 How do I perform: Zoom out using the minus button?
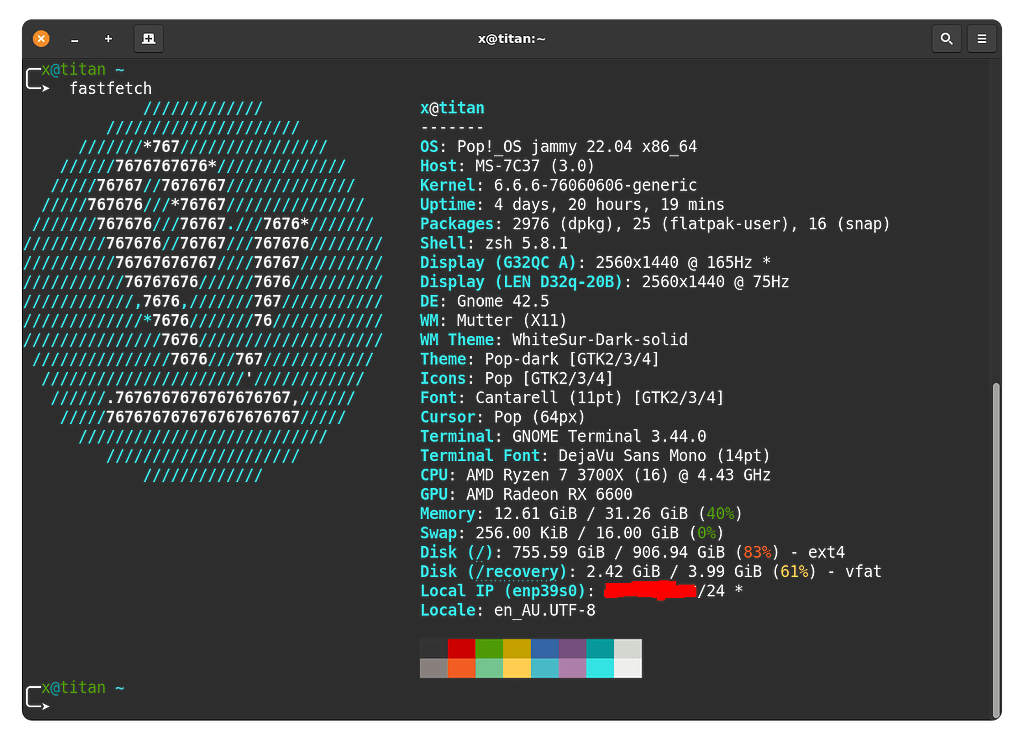(x=74, y=38)
